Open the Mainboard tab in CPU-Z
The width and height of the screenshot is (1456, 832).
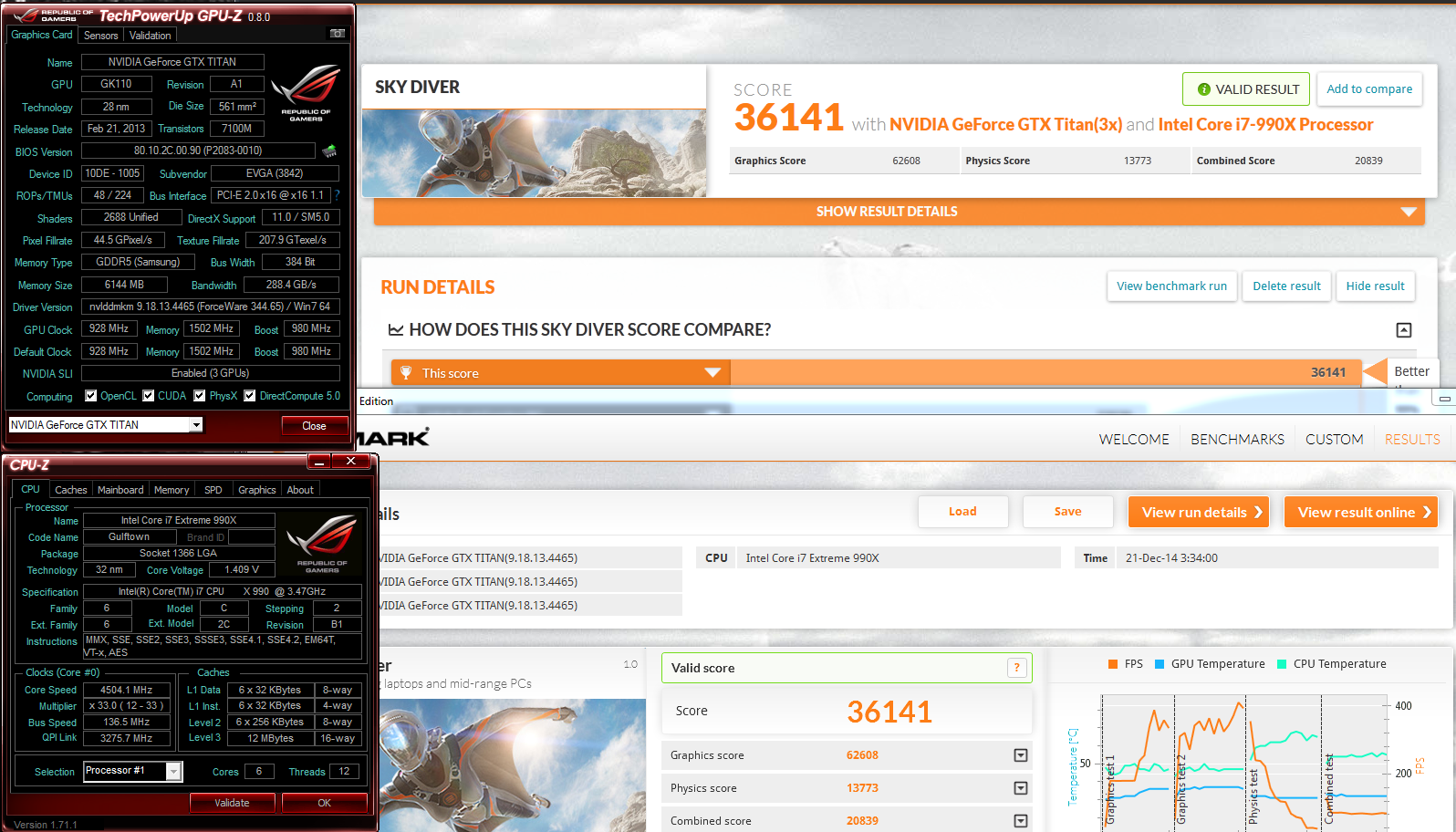[x=120, y=490]
